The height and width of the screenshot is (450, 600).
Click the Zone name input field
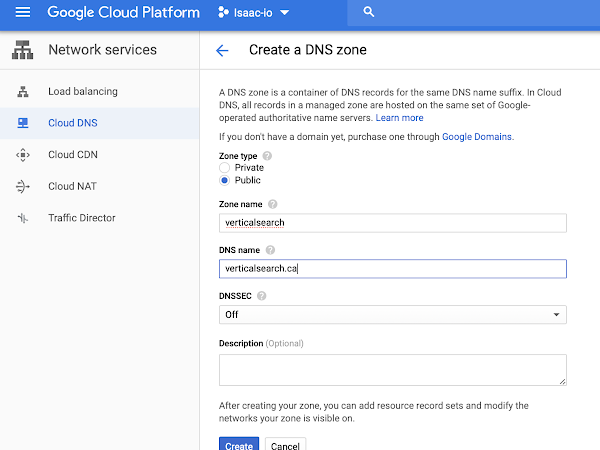pos(393,223)
